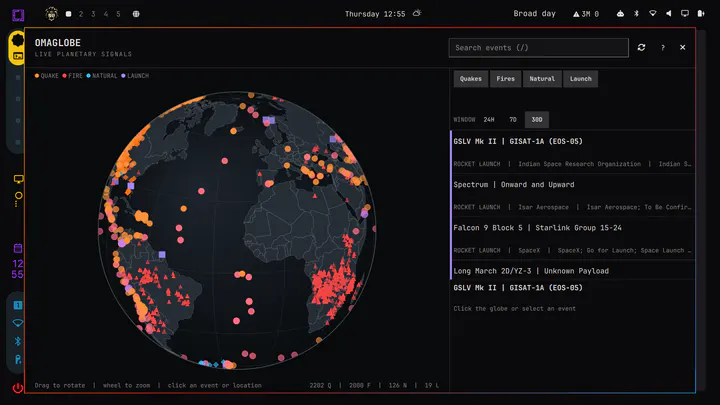Click the GSLV Mk II detail heading

pos(518,288)
